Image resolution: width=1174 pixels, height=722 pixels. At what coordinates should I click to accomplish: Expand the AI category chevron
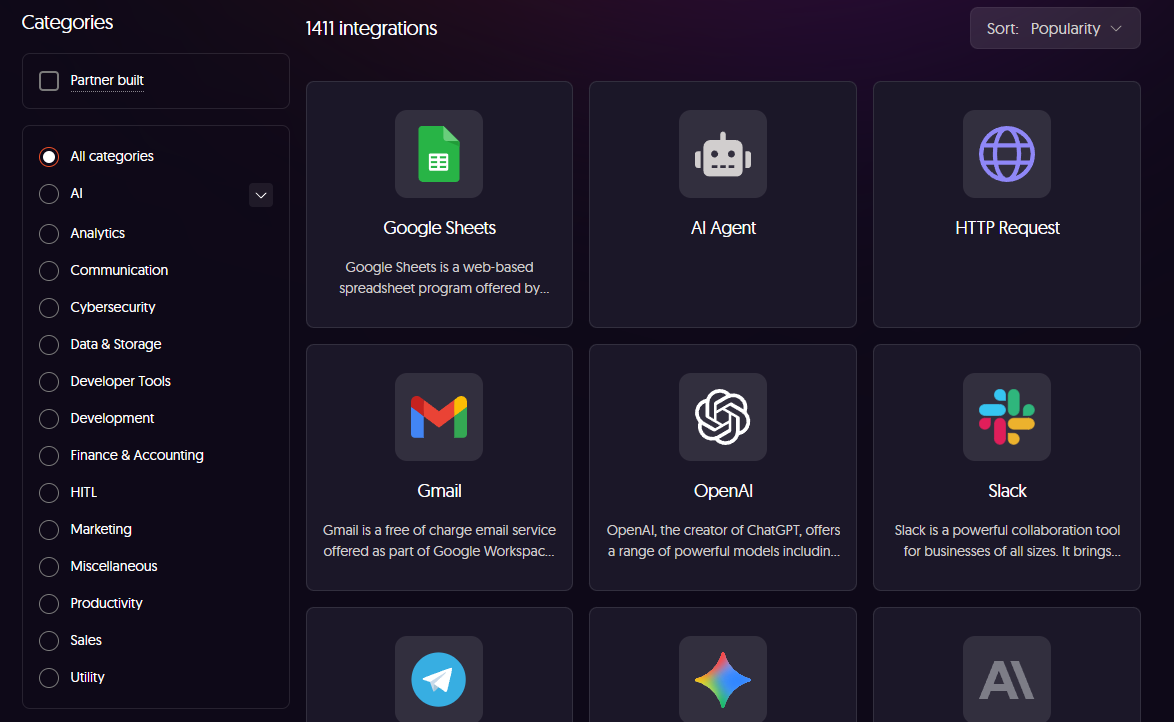261,195
